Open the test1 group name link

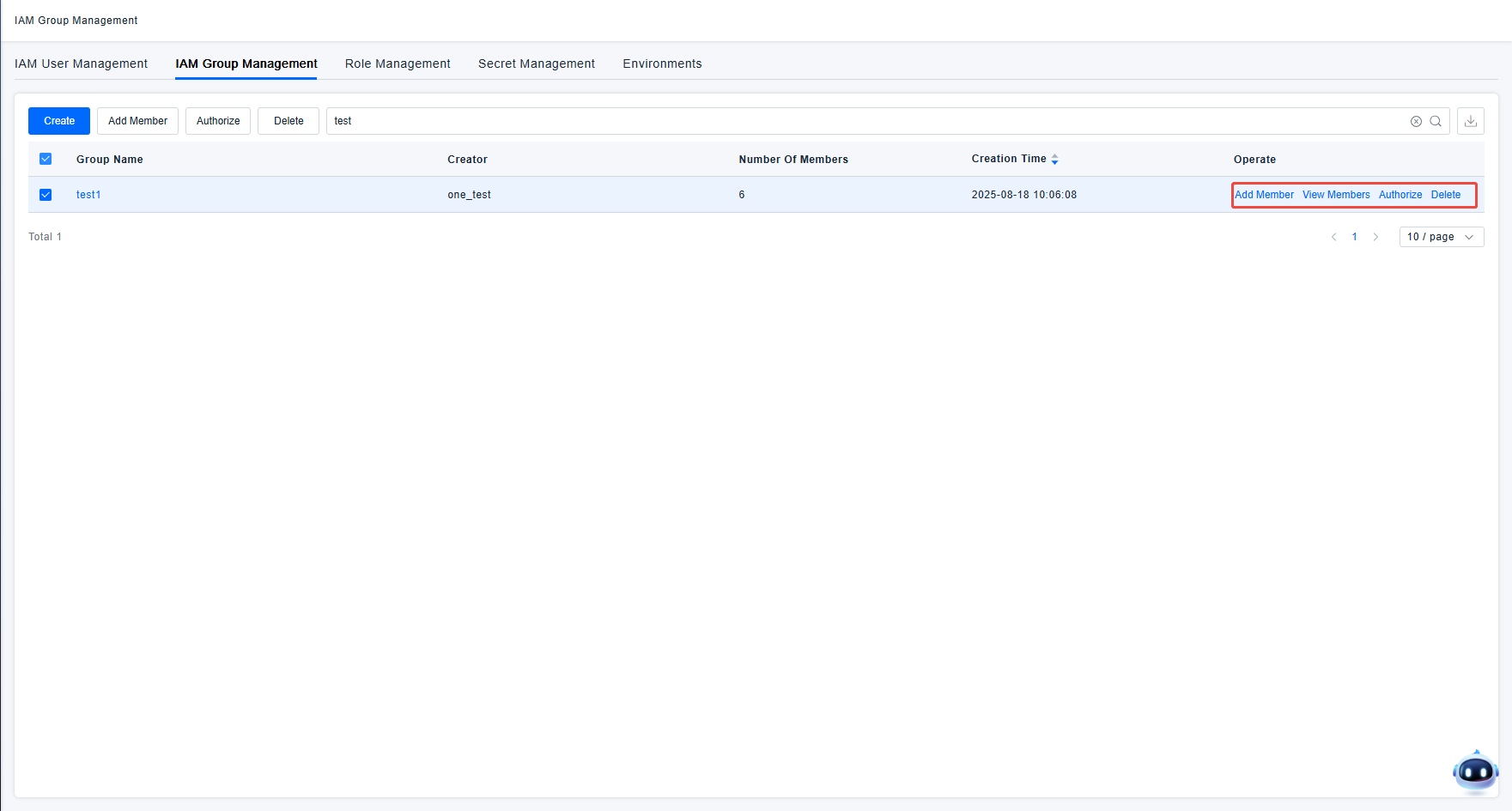(x=88, y=195)
